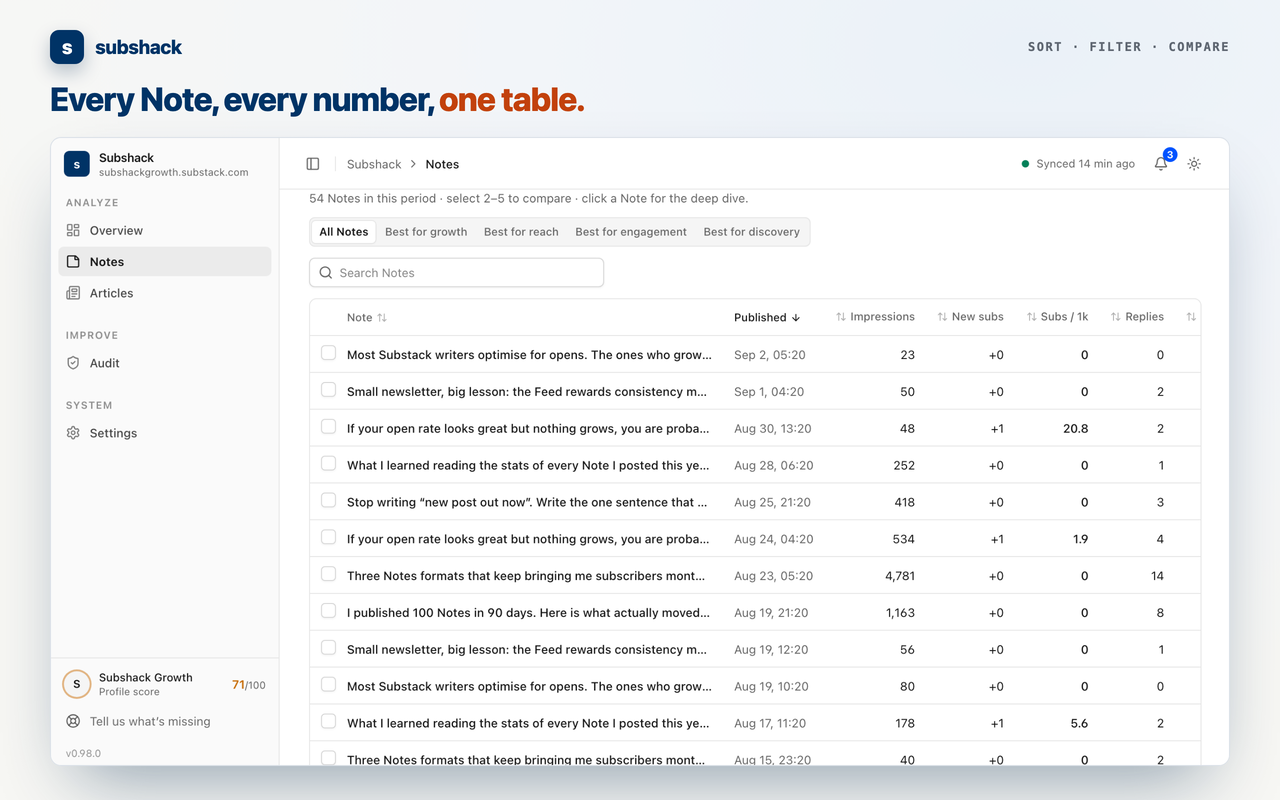Screen dimensions: 1280x800
Task: Click the 20.8 Subs / 1k value
Action: 1076,428
